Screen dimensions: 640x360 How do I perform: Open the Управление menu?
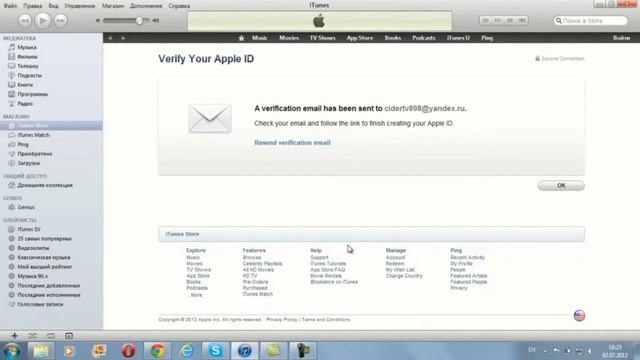(80, 6)
